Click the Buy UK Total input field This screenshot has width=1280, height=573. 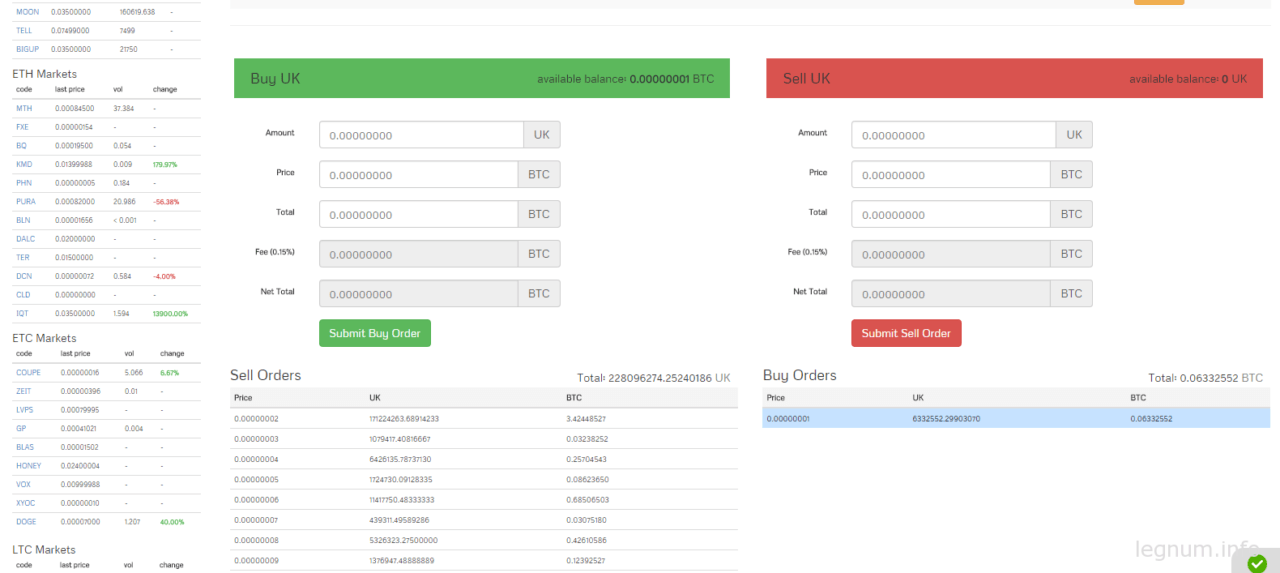419,214
